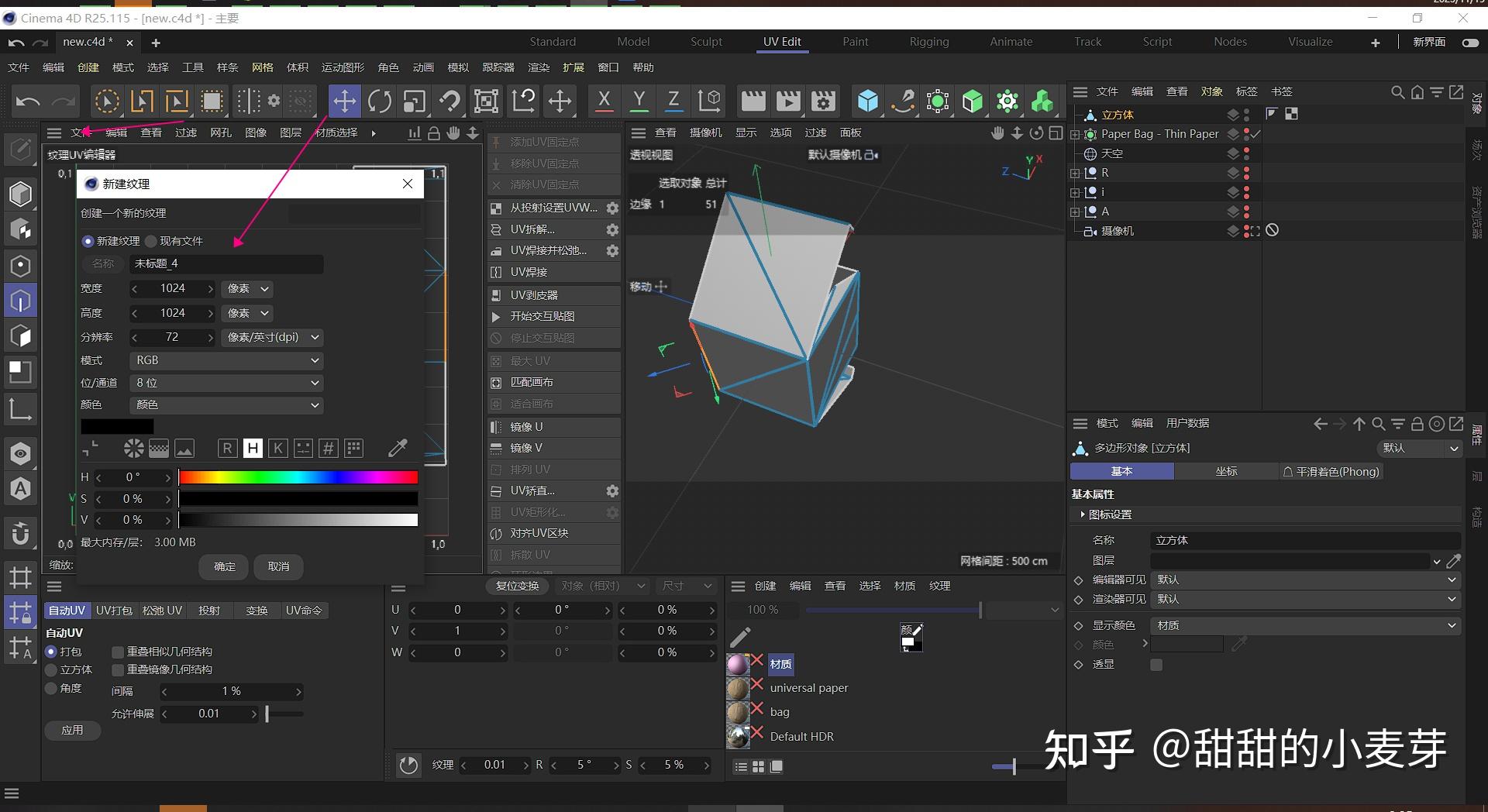Screen dimensions: 1488x812
Task: Click the 镜像U (Mirror U) tool icon
Action: click(496, 427)
